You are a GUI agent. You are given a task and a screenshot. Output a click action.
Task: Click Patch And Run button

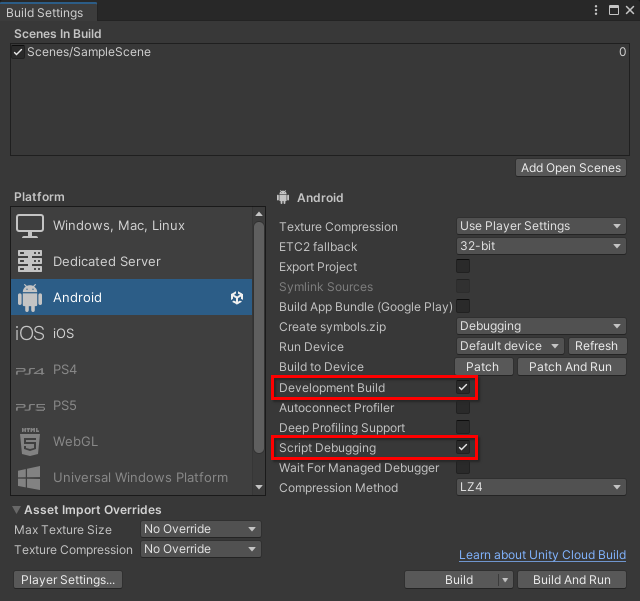coord(571,367)
